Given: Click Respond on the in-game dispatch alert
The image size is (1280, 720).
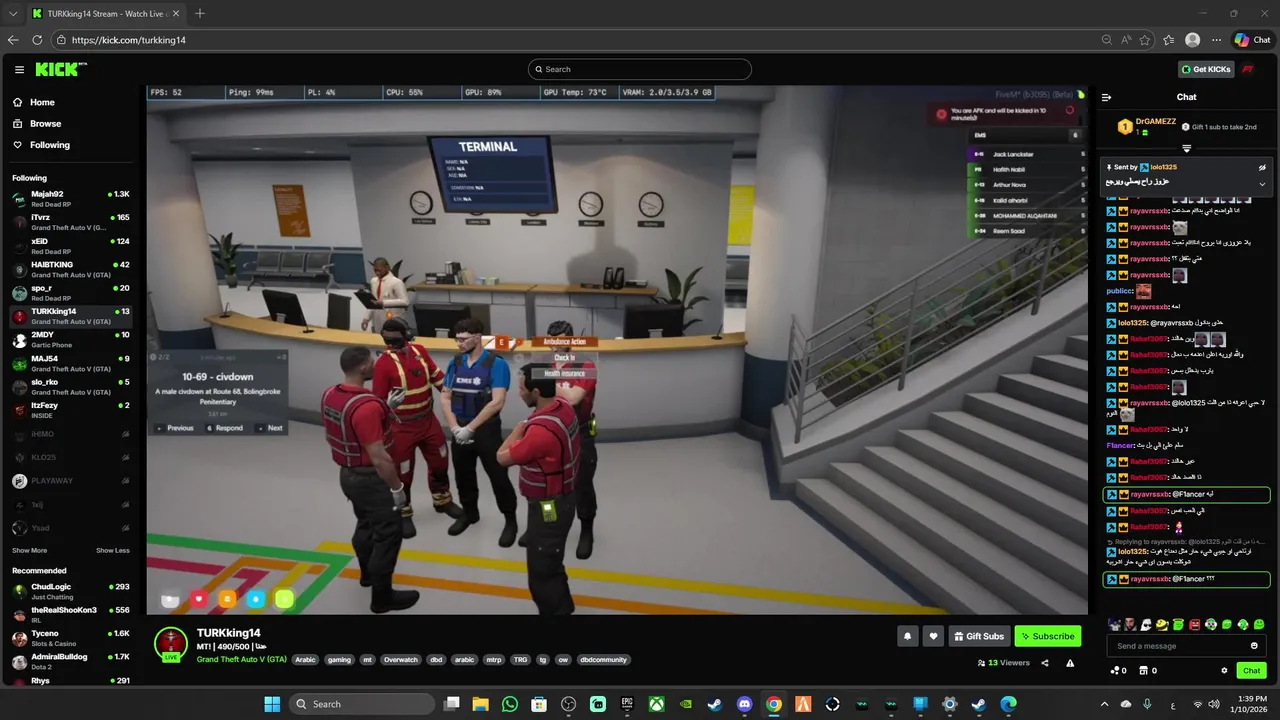Looking at the screenshot, I should coord(224,428).
